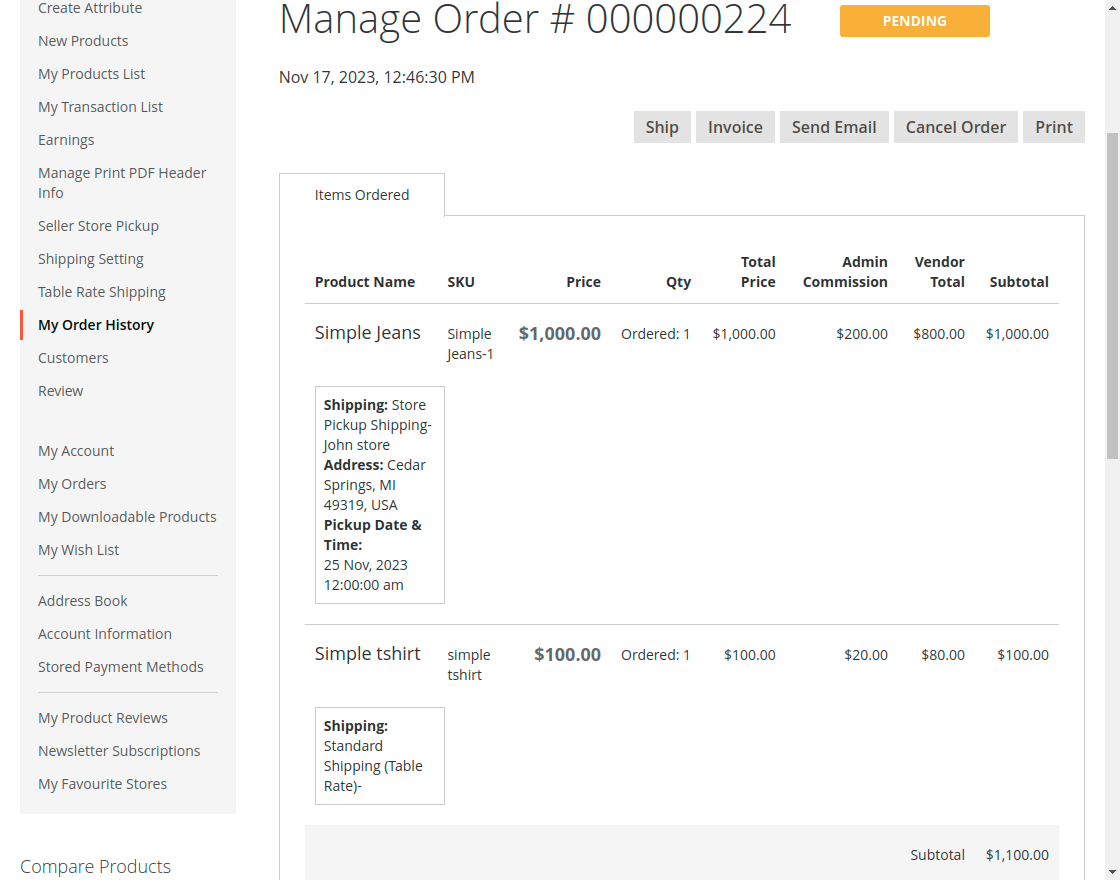The image size is (1120, 880).
Task: Cancel Order 000000224
Action: click(x=955, y=127)
